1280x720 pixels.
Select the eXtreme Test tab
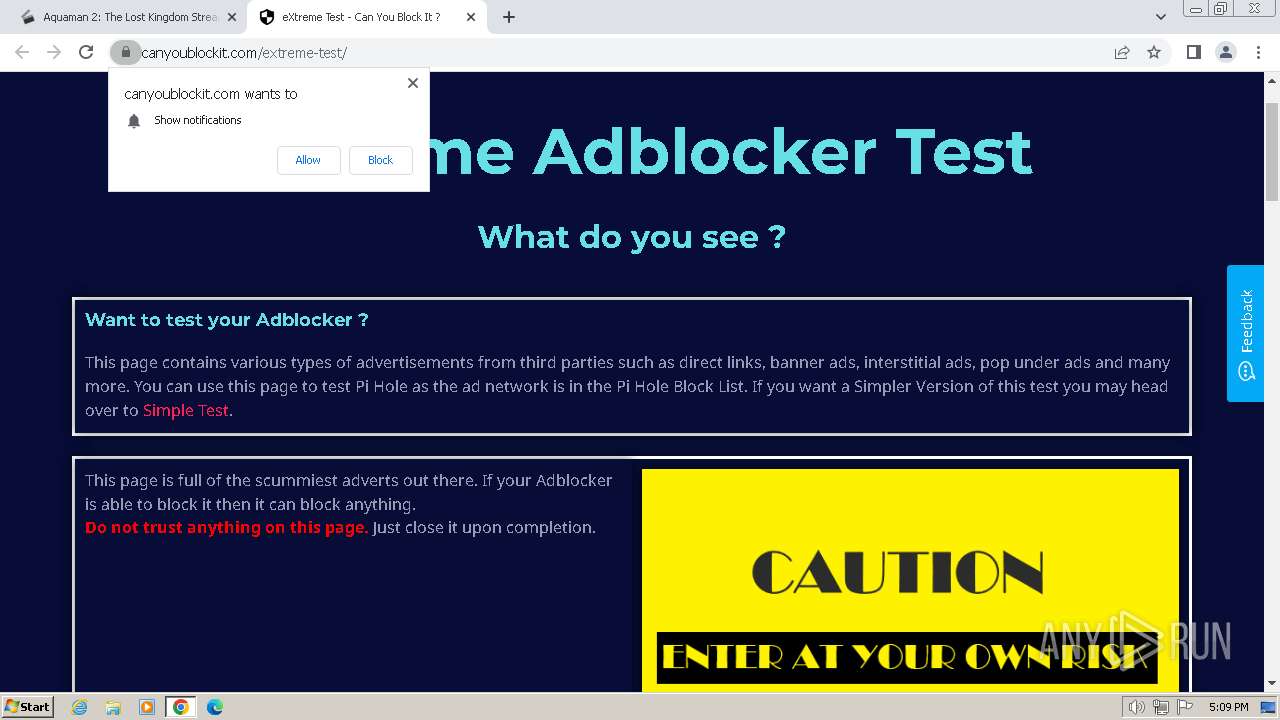pyautogui.click(x=366, y=17)
